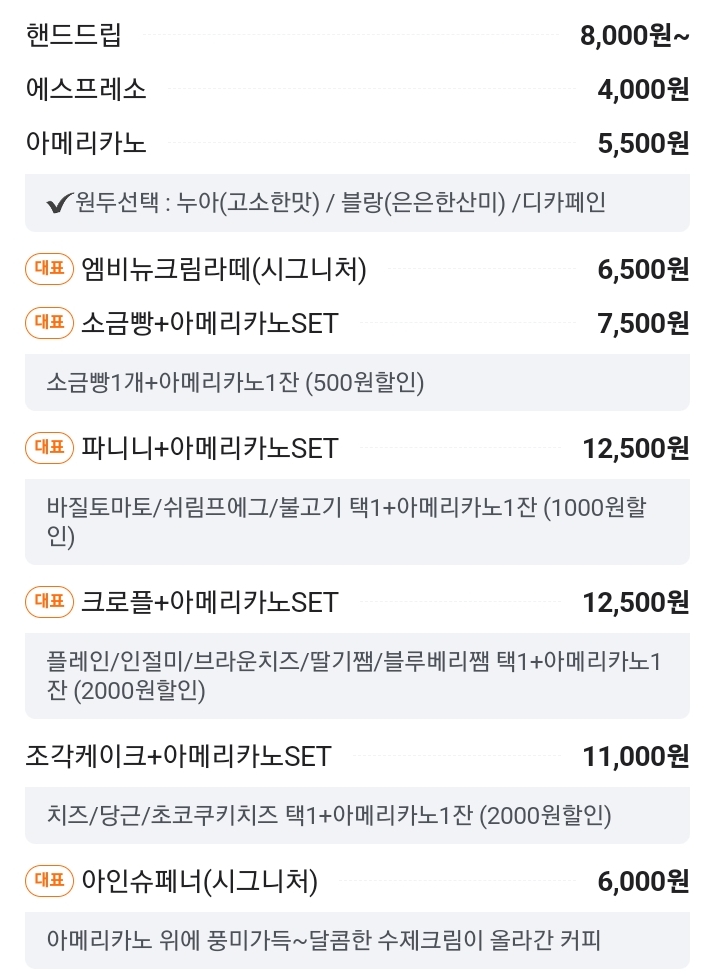Click the 8,000원~ price for 핸드드립

point(634,36)
